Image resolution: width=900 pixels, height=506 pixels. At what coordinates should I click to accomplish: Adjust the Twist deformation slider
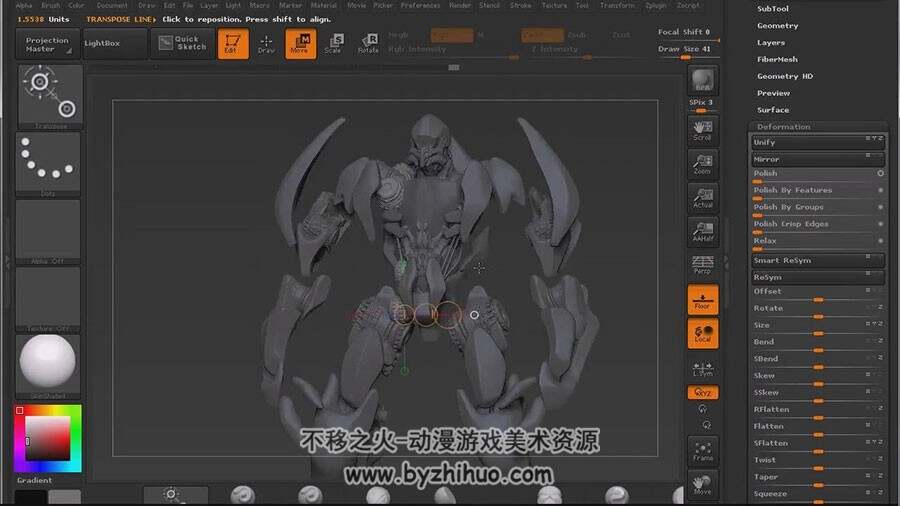click(817, 462)
